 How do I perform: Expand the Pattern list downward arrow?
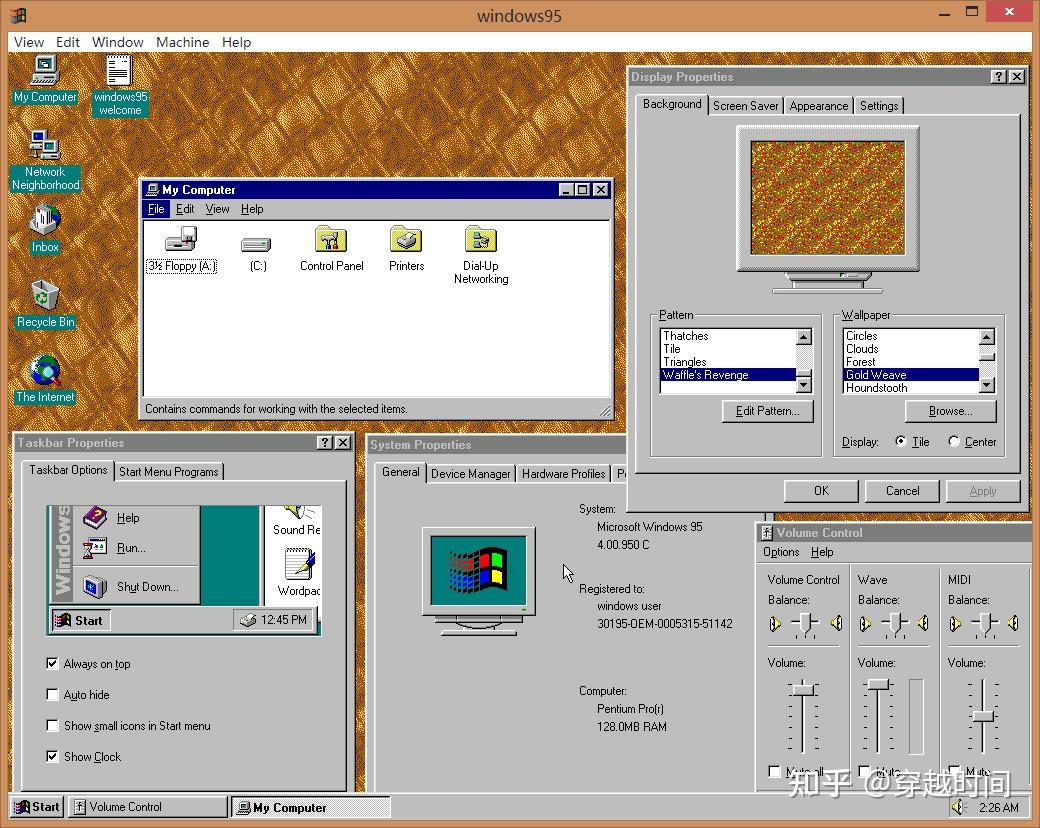(804, 384)
